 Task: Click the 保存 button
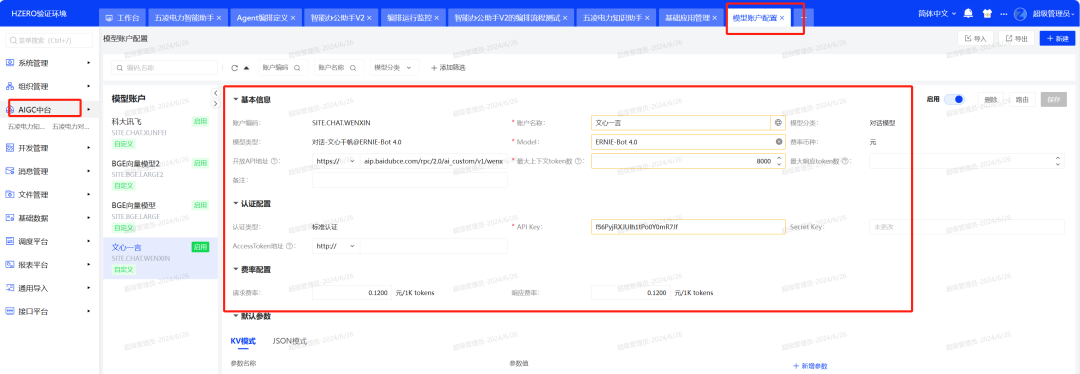tap(1053, 99)
